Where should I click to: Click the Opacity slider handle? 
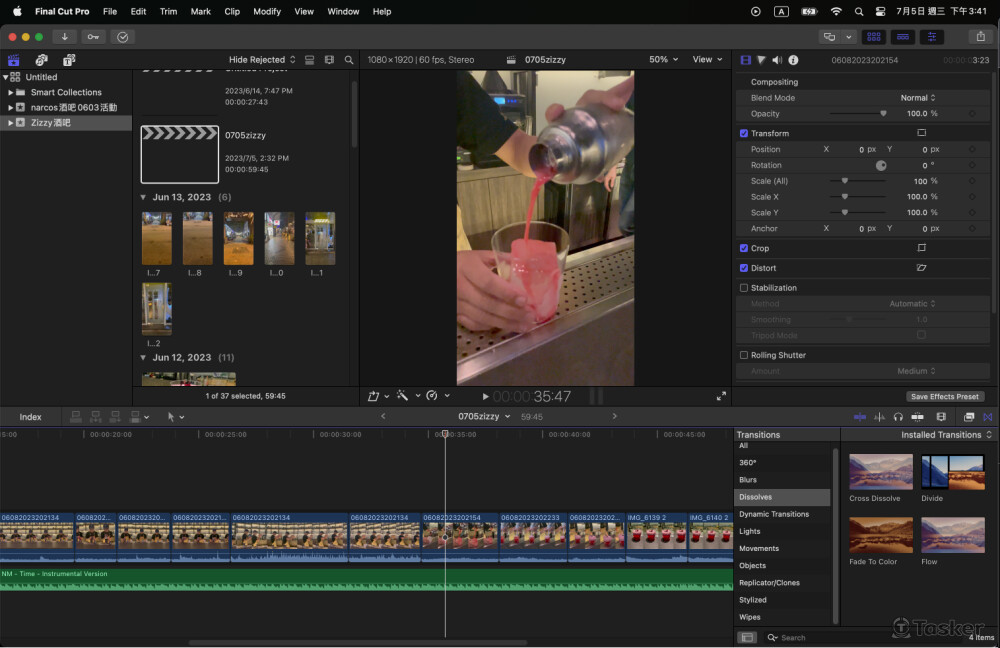tap(883, 114)
